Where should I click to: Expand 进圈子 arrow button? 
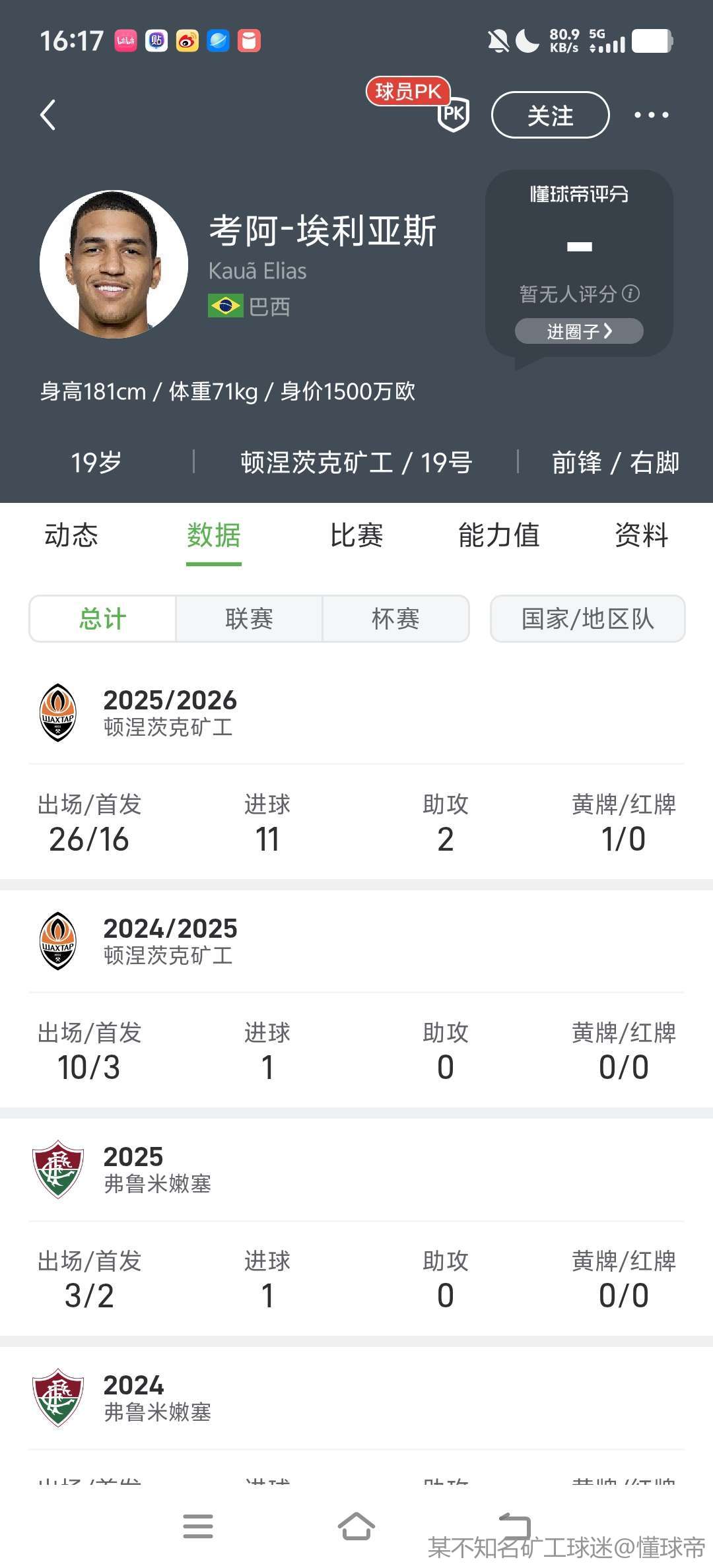(579, 331)
